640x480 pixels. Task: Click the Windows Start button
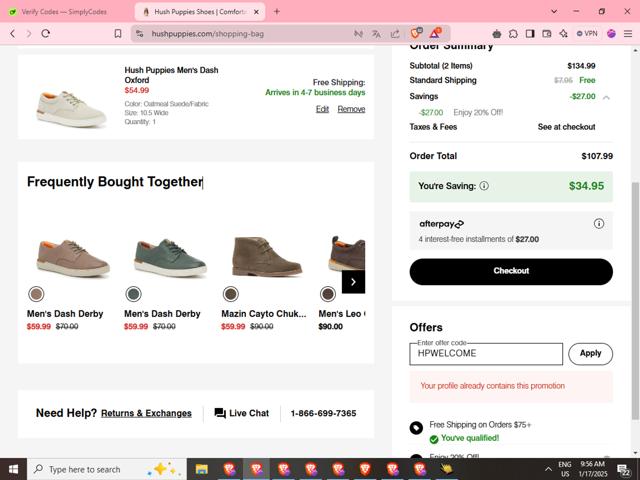(x=13, y=469)
